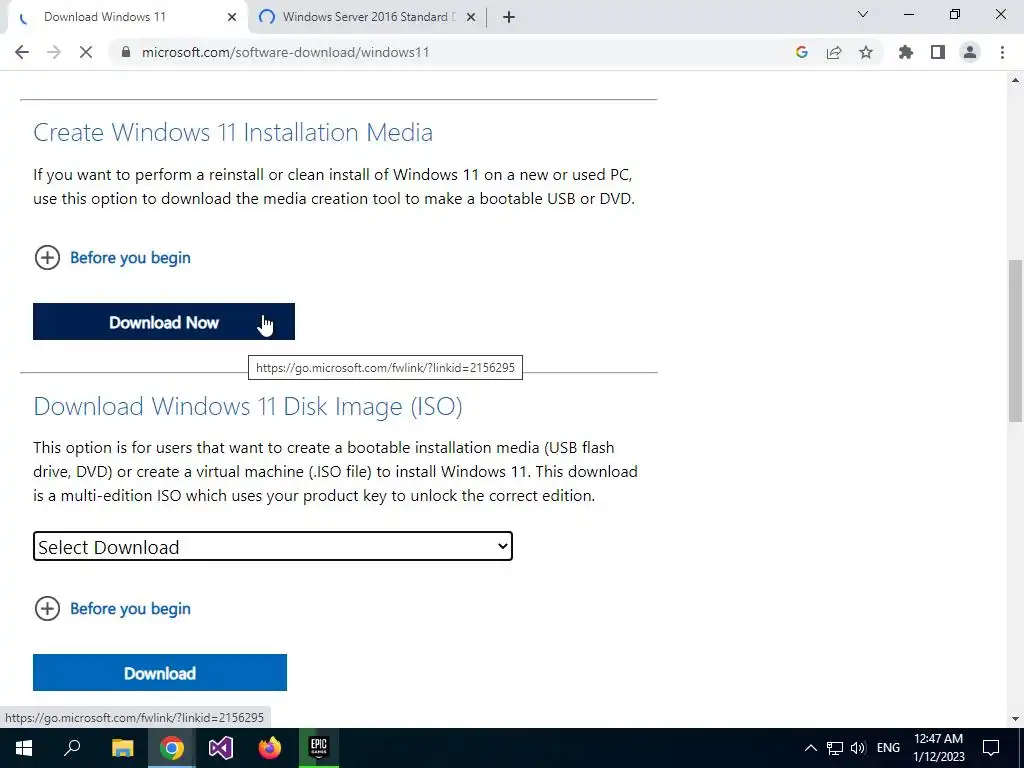This screenshot has height=768, width=1024.
Task: Open notification center icon
Action: (x=991, y=748)
